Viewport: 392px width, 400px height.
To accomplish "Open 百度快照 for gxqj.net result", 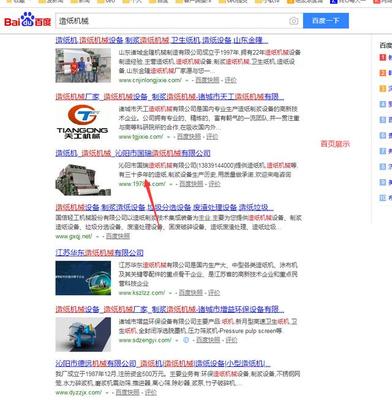I will 118,236.
